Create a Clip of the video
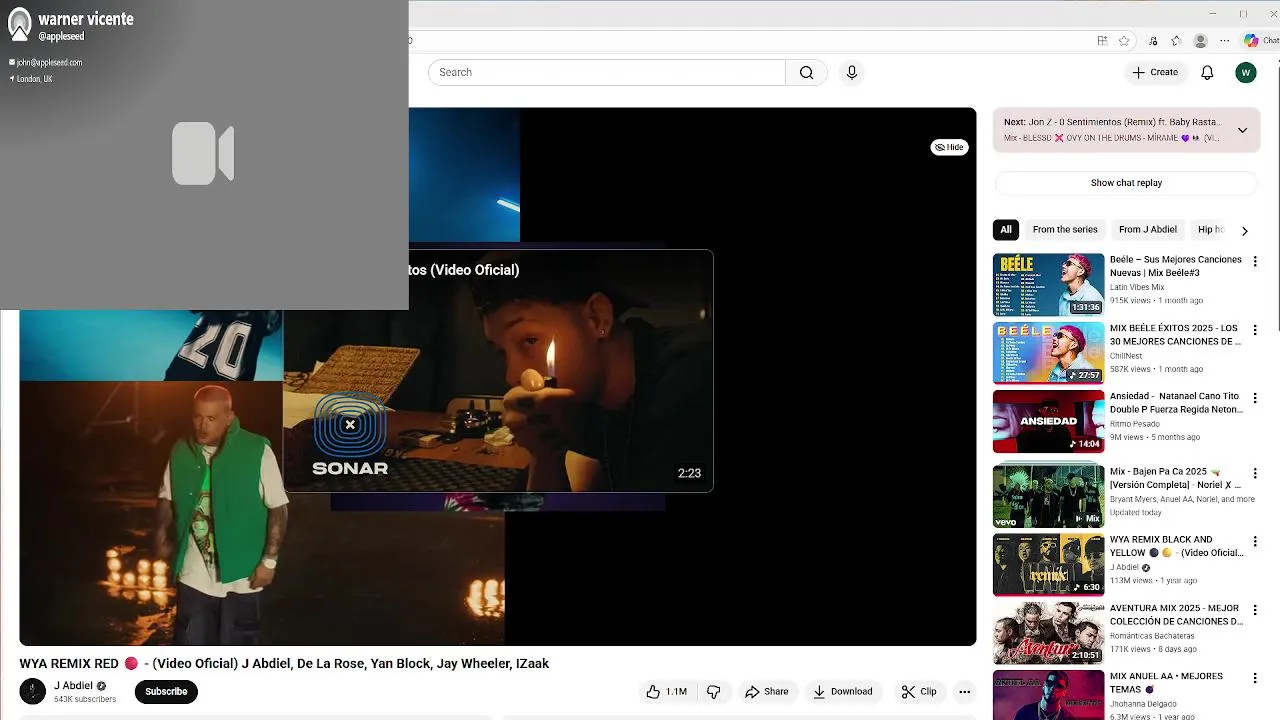Viewport: 1280px width, 720px height. 918,691
